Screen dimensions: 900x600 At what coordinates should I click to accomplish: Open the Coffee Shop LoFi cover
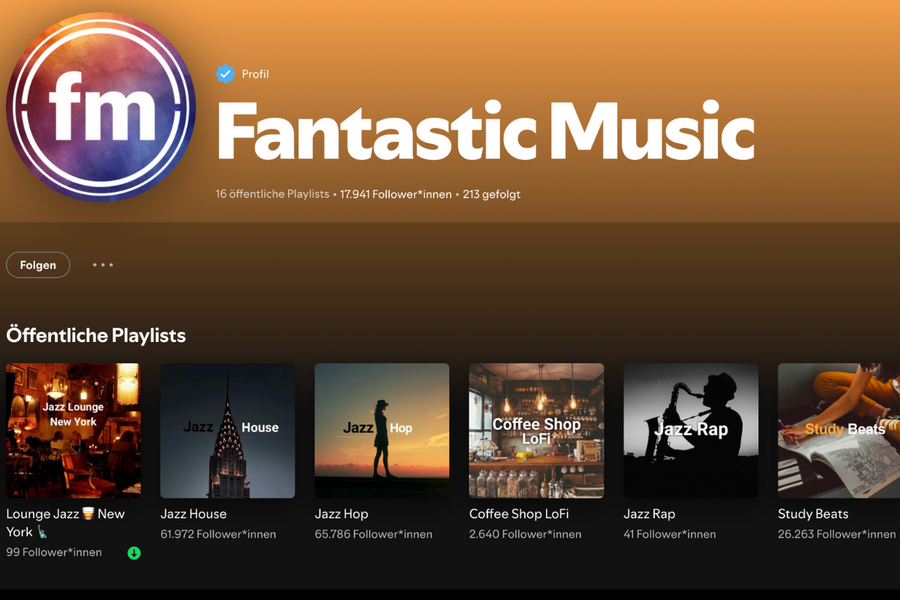pos(536,431)
